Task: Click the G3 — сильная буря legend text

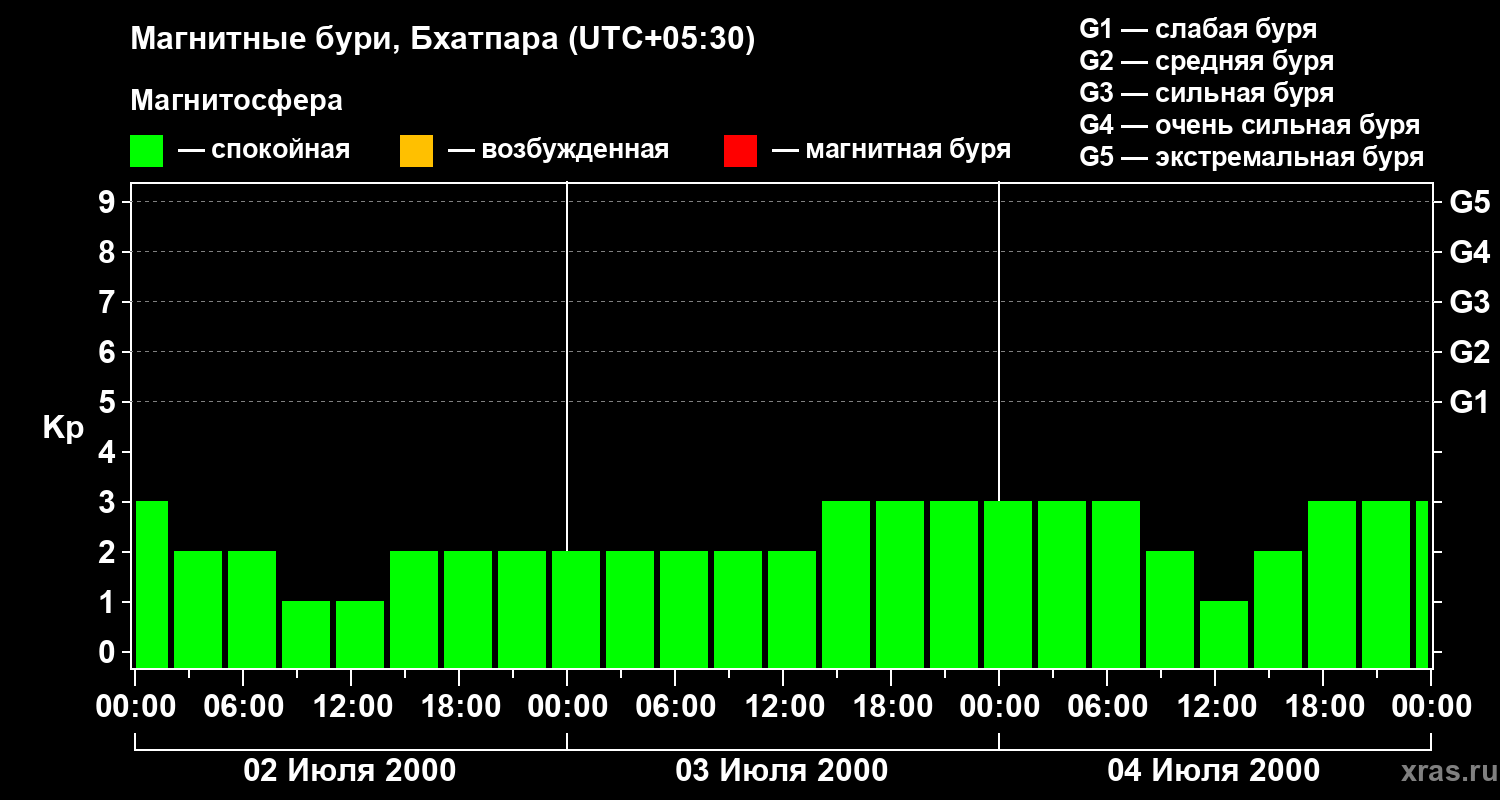Action: [x=1207, y=93]
